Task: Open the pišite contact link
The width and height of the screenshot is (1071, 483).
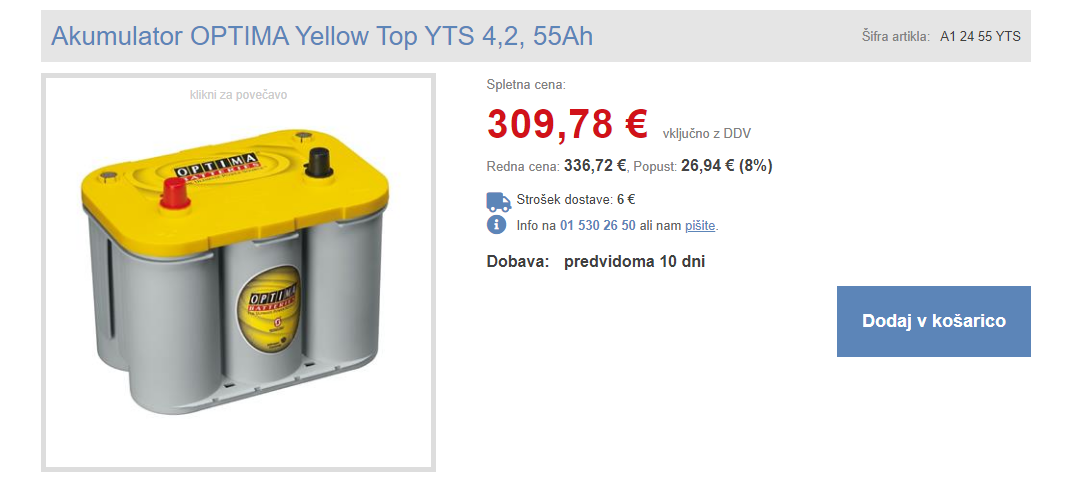Action: [700, 225]
